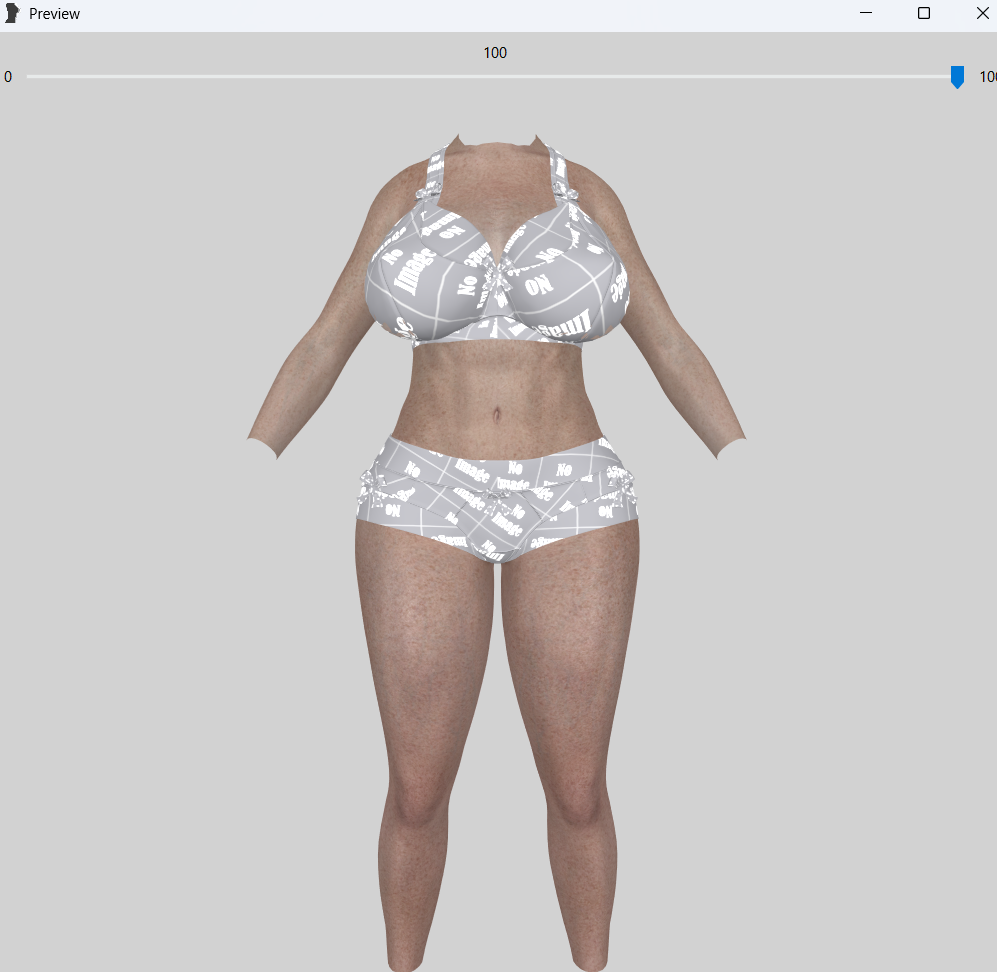Click the slider value label 100
997x972 pixels.
[x=495, y=53]
